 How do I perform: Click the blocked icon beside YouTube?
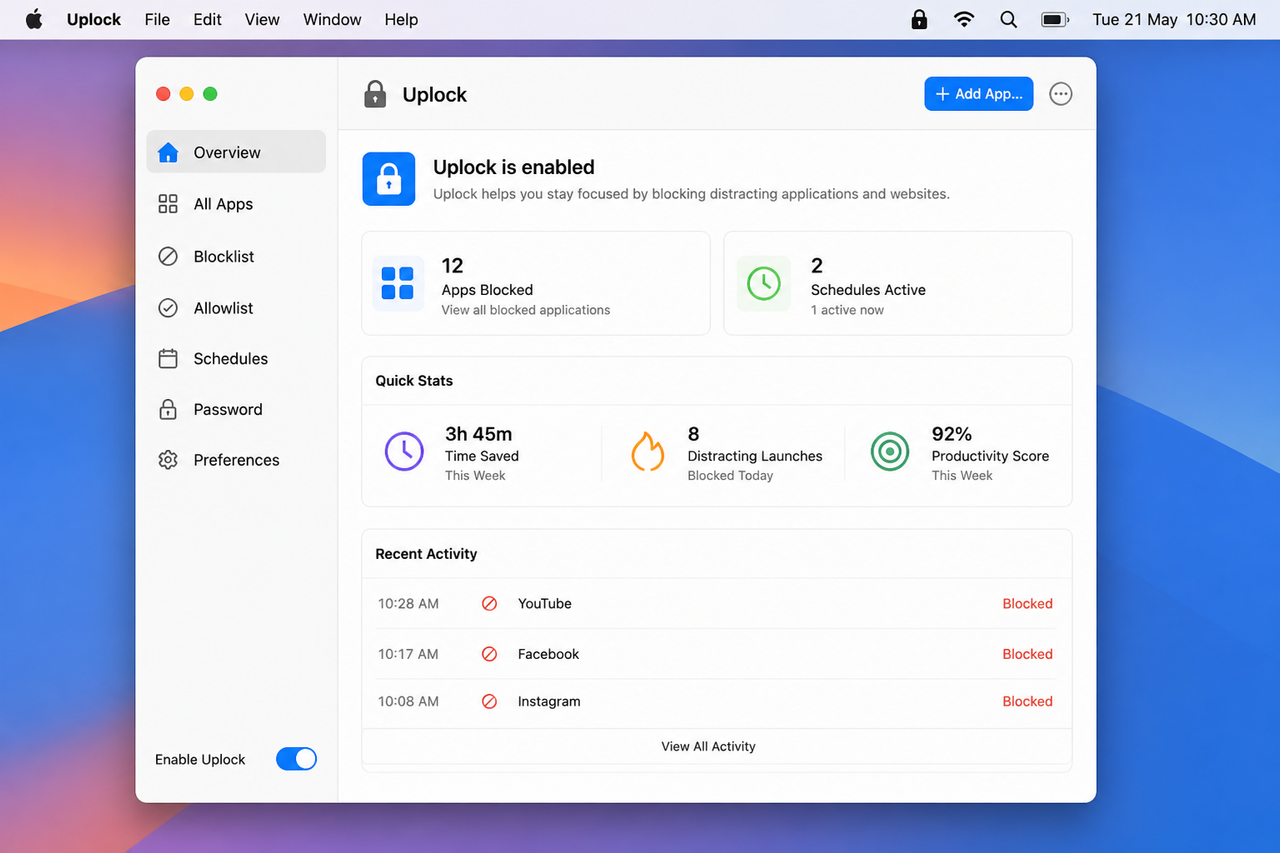click(x=489, y=604)
